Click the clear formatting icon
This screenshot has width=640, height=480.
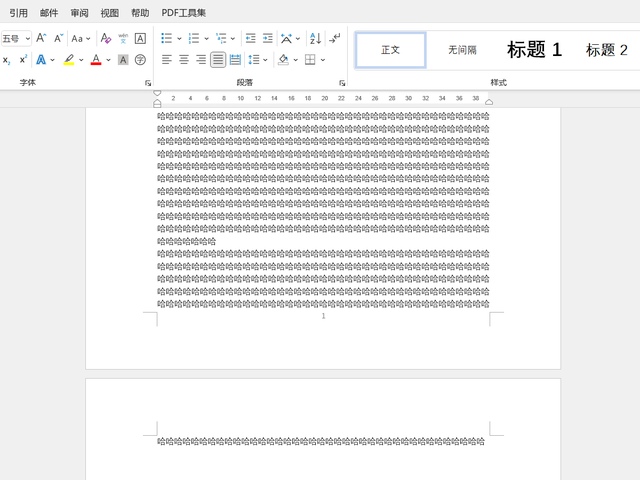[x=104, y=38]
